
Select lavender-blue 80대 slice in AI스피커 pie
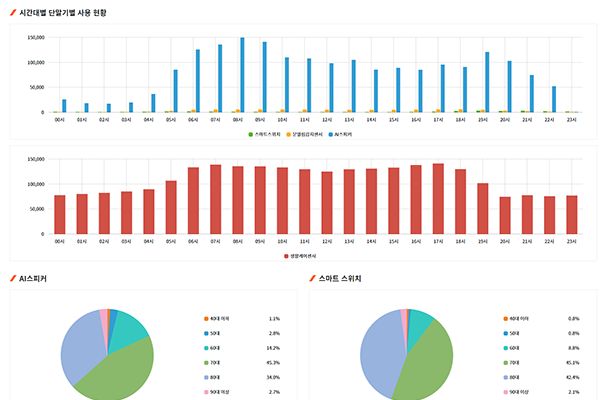(x=82, y=350)
